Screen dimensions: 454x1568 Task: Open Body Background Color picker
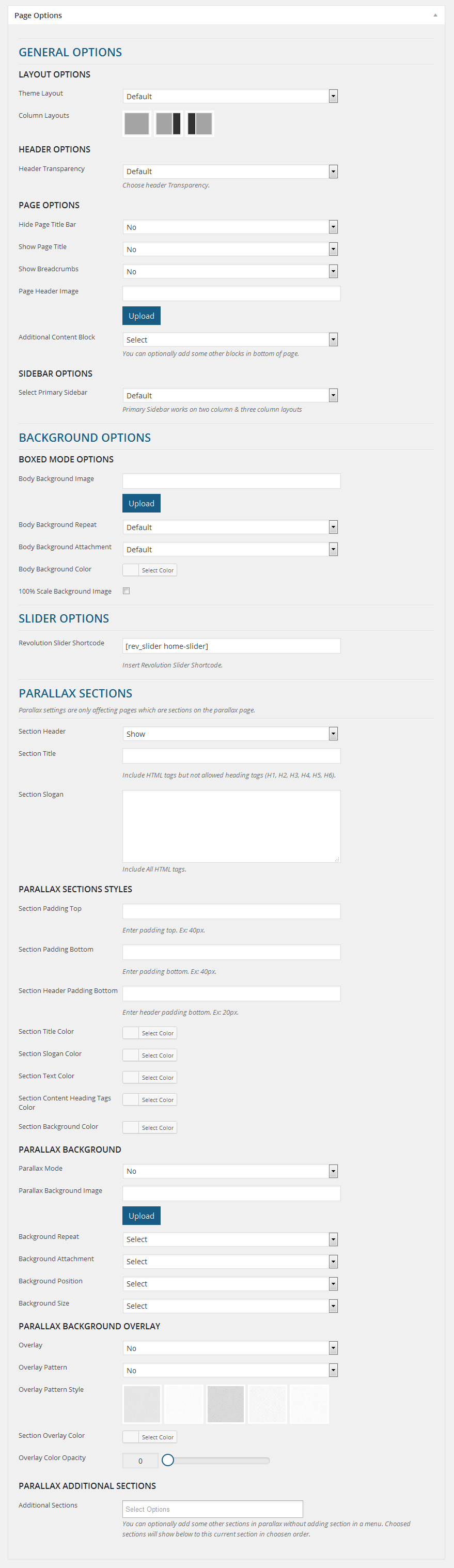150,570
